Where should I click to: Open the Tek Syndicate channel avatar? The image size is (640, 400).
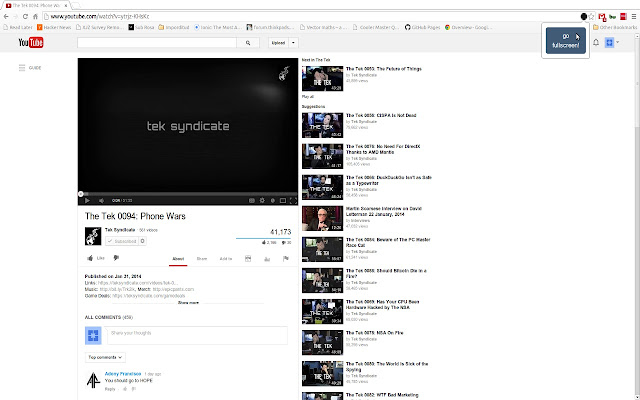pyautogui.click(x=93, y=236)
